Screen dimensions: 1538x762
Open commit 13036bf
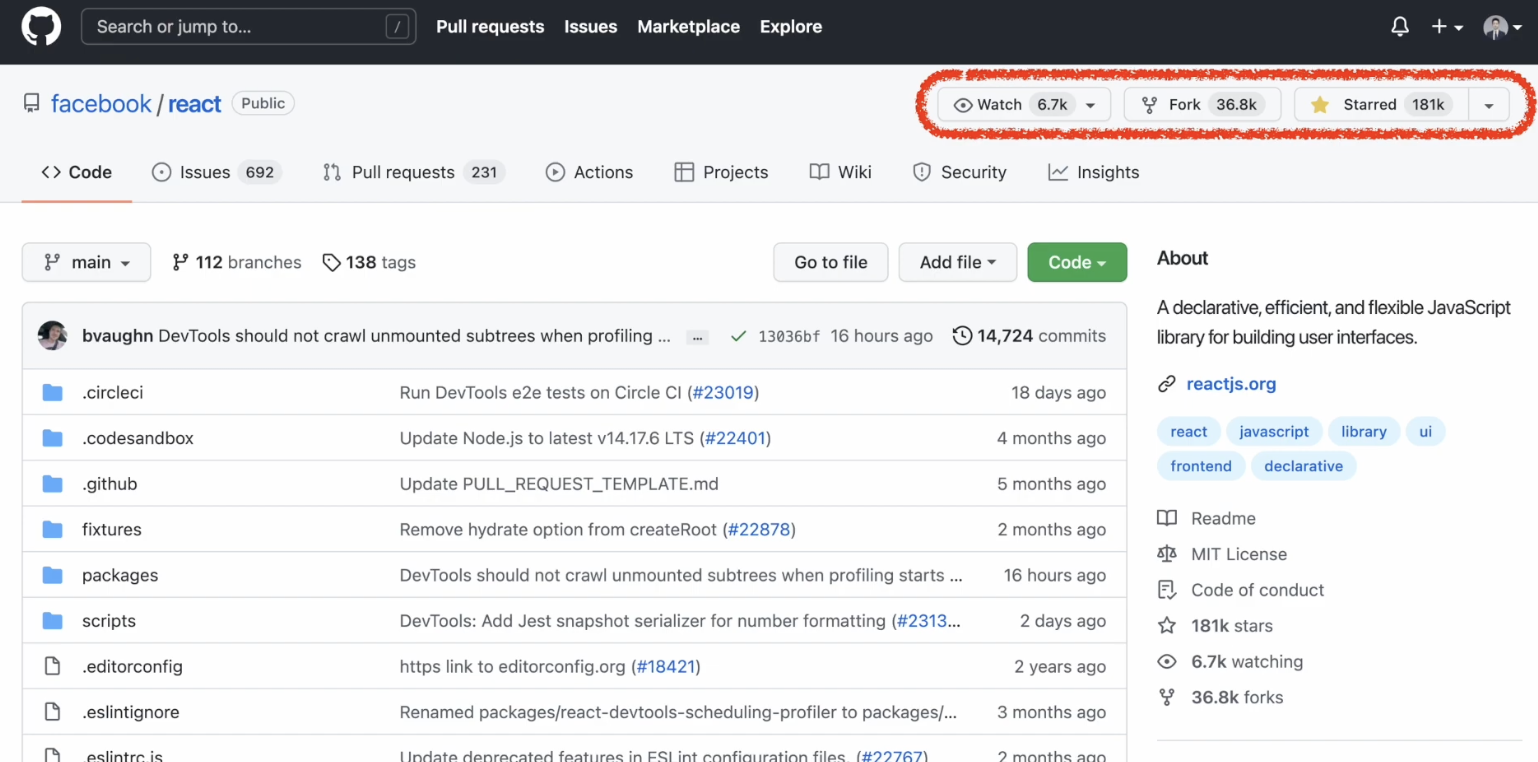click(789, 336)
